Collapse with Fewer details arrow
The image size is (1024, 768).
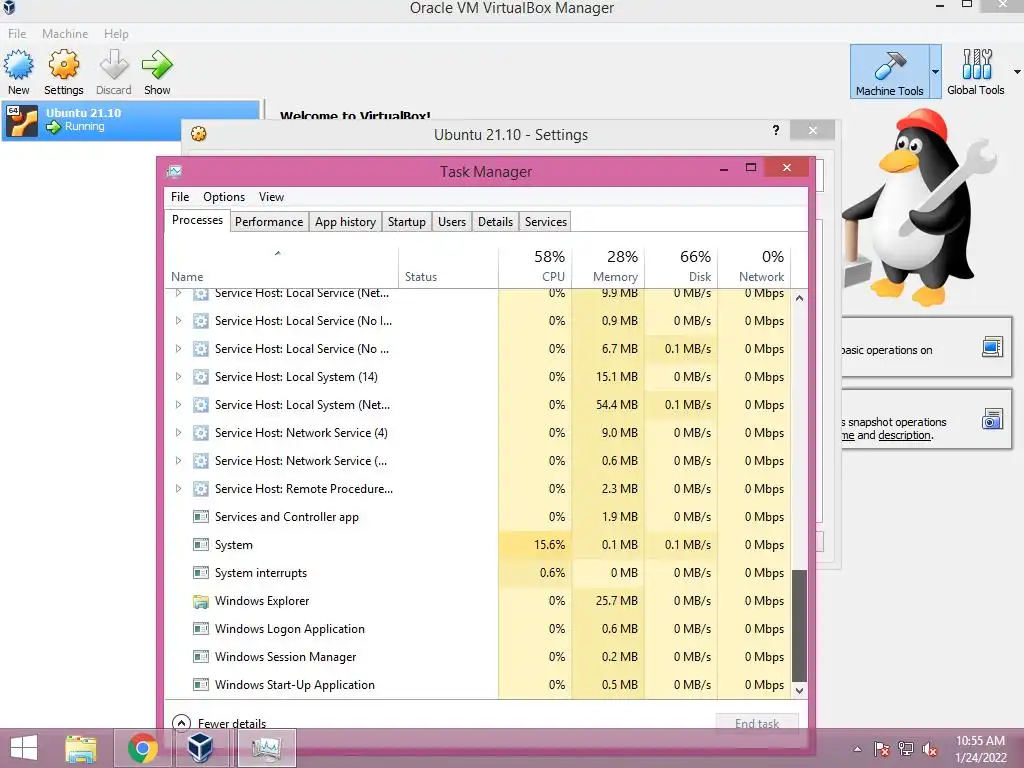181,723
